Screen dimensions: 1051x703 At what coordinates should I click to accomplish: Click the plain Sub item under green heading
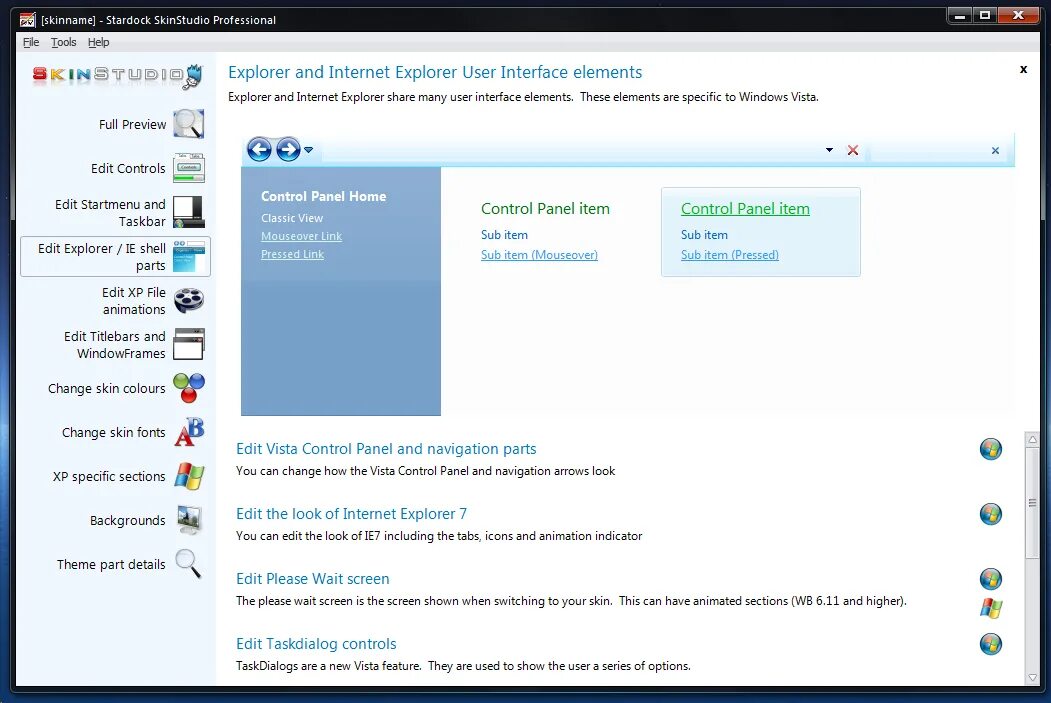tap(504, 235)
